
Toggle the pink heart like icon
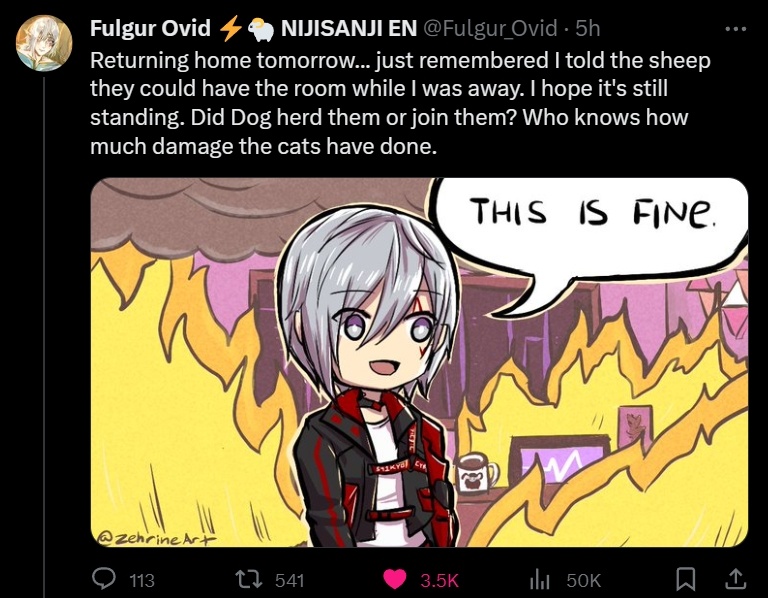(x=394, y=579)
